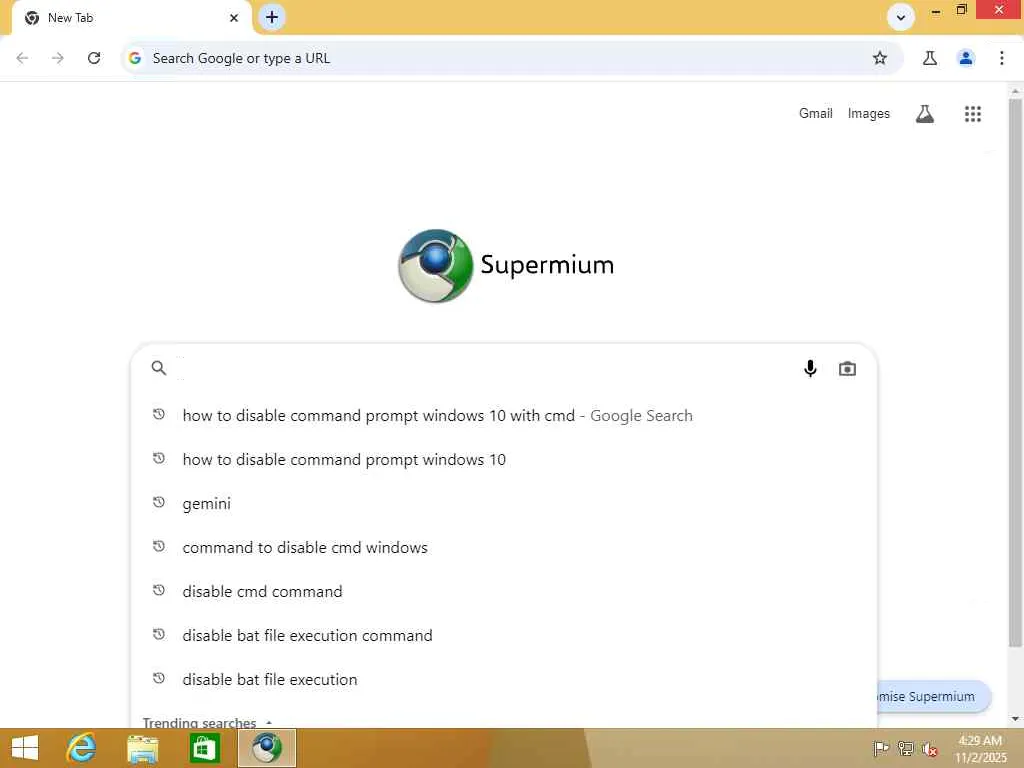
Task: Open Action Center flag in the tray
Action: pos(881,748)
